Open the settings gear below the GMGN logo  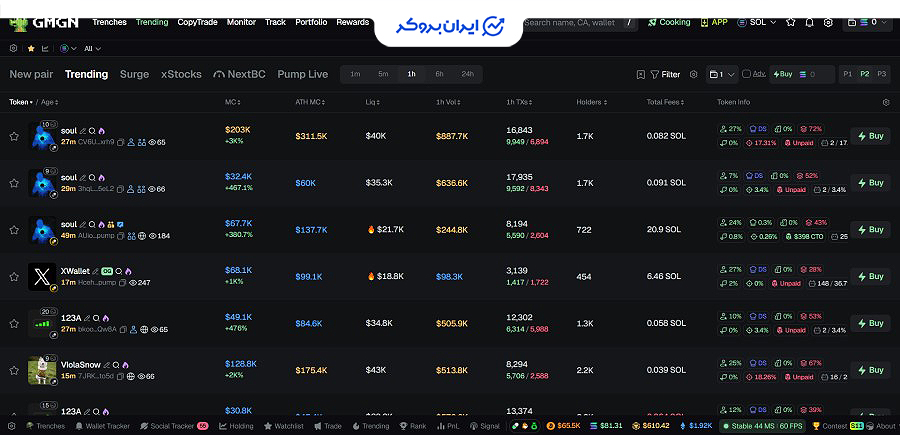pyautogui.click(x=14, y=49)
